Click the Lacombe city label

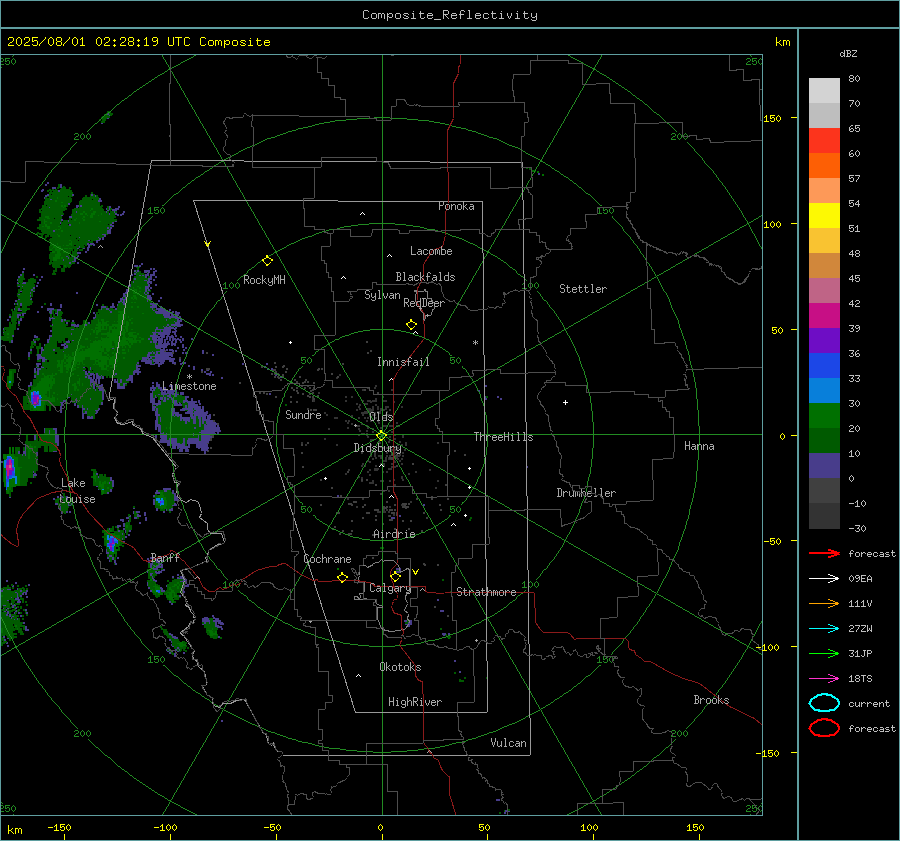pos(431,251)
